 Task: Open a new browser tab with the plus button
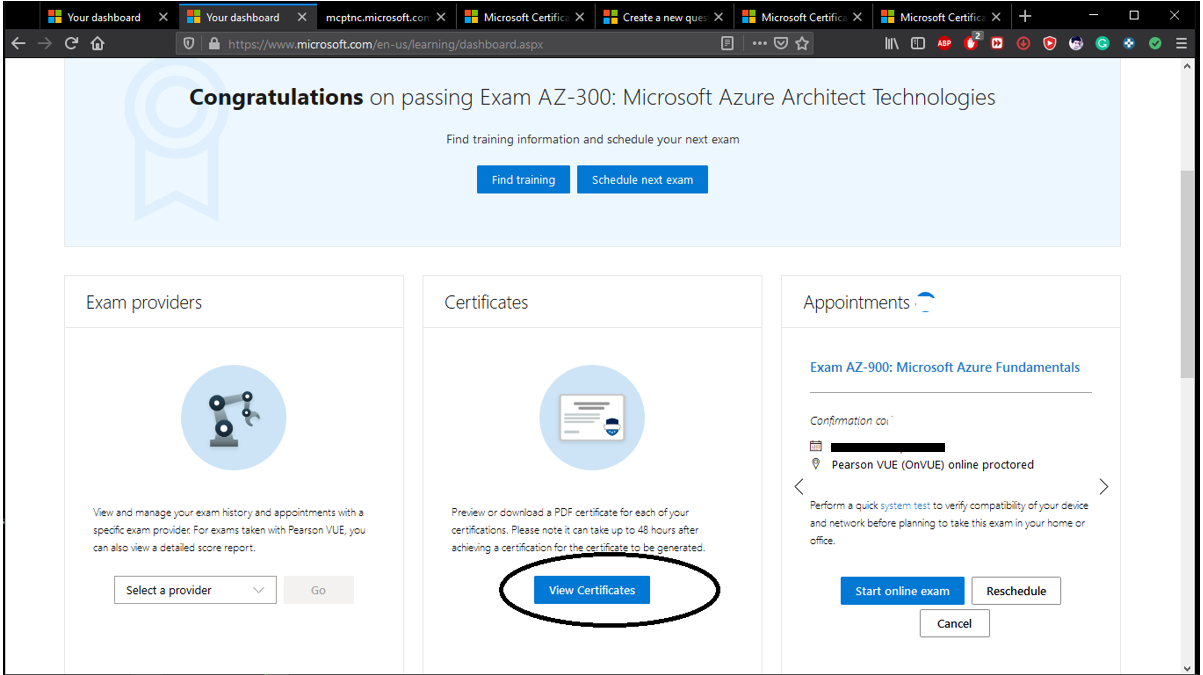coord(1025,16)
